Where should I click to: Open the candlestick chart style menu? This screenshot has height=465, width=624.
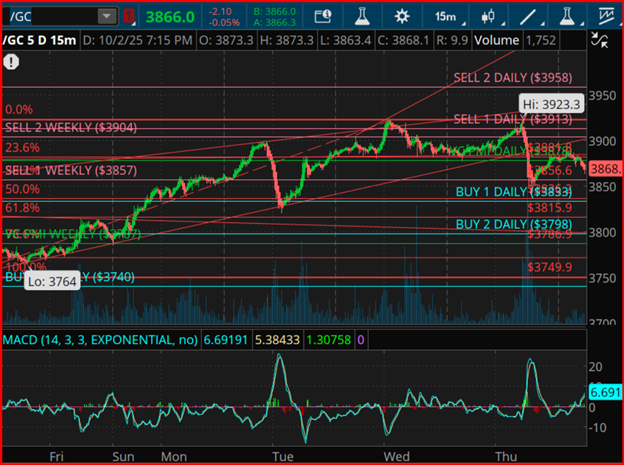point(490,17)
